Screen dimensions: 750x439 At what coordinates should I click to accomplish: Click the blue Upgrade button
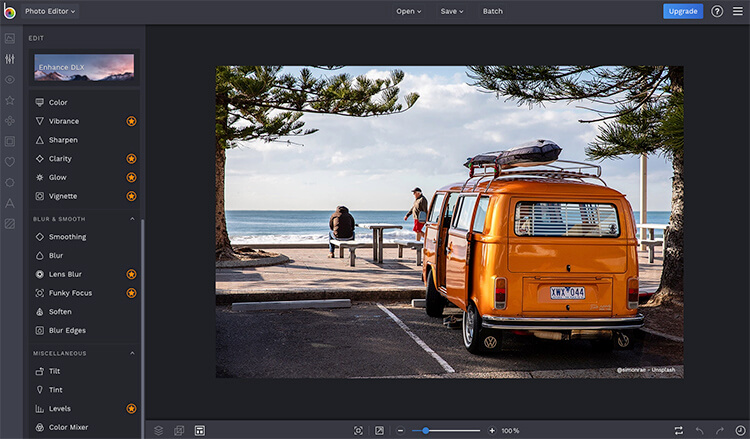(x=683, y=11)
